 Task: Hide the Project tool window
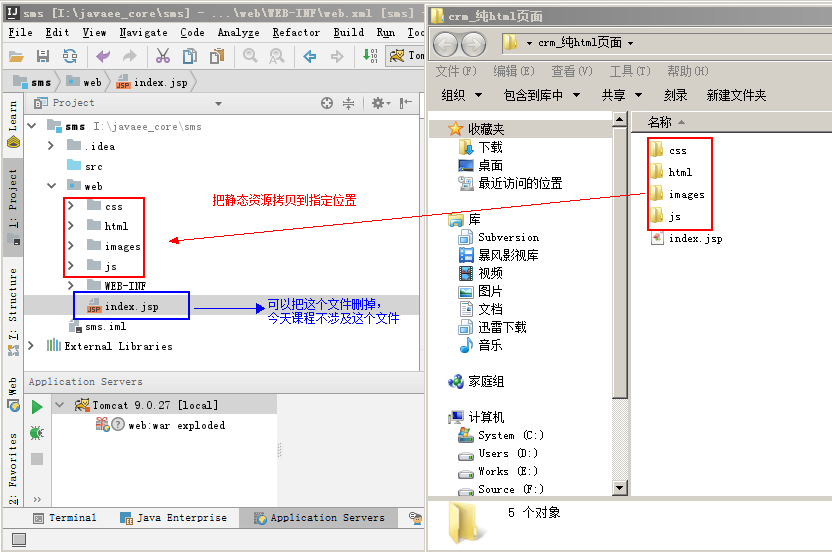(406, 103)
